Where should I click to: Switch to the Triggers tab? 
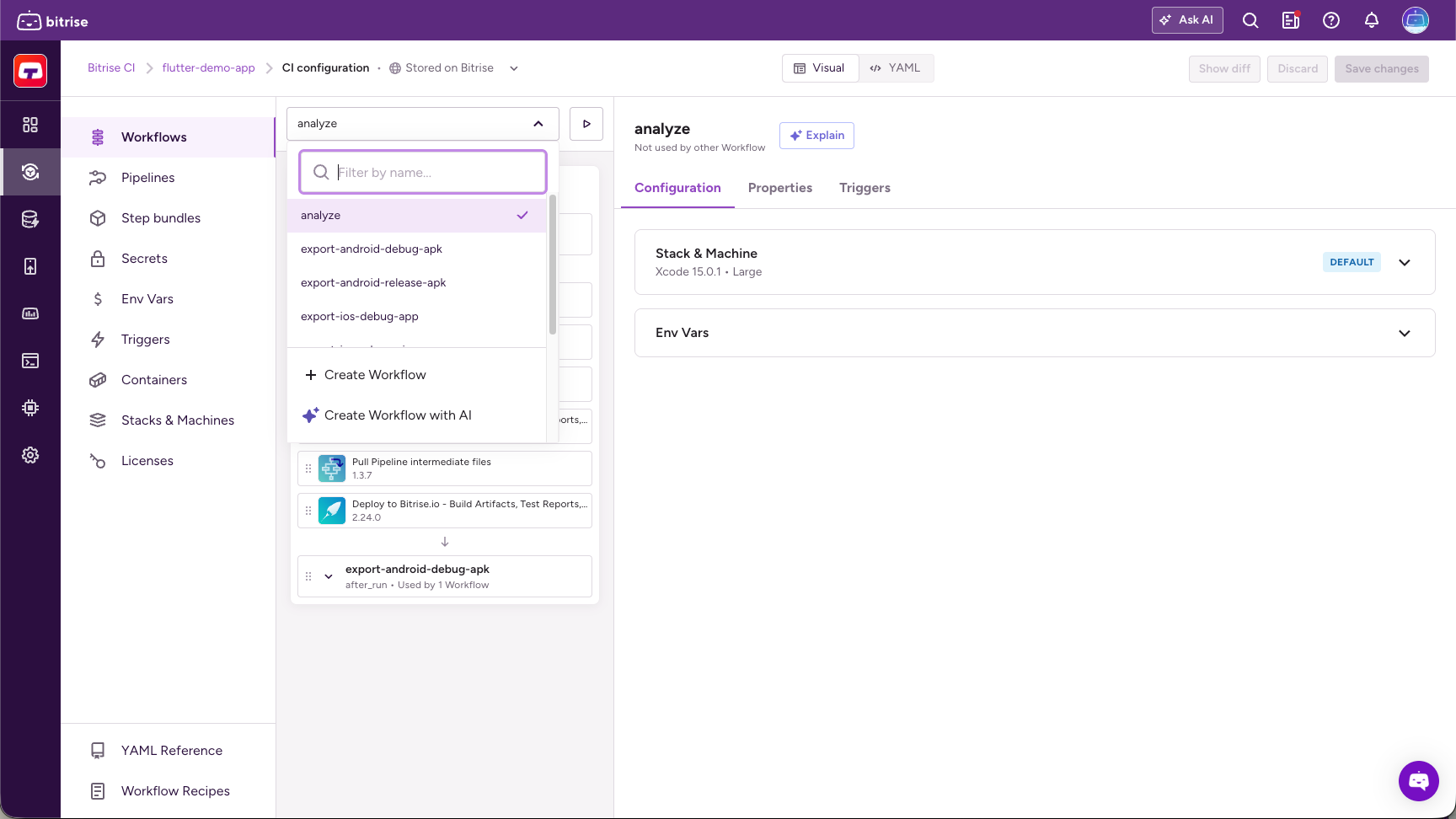864,188
